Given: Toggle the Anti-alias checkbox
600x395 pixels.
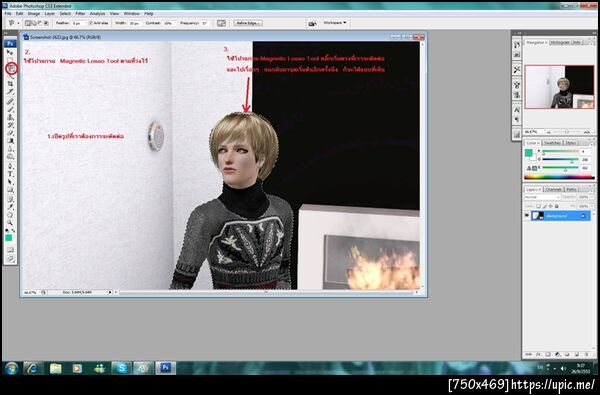Looking at the screenshot, I should click(x=91, y=23).
